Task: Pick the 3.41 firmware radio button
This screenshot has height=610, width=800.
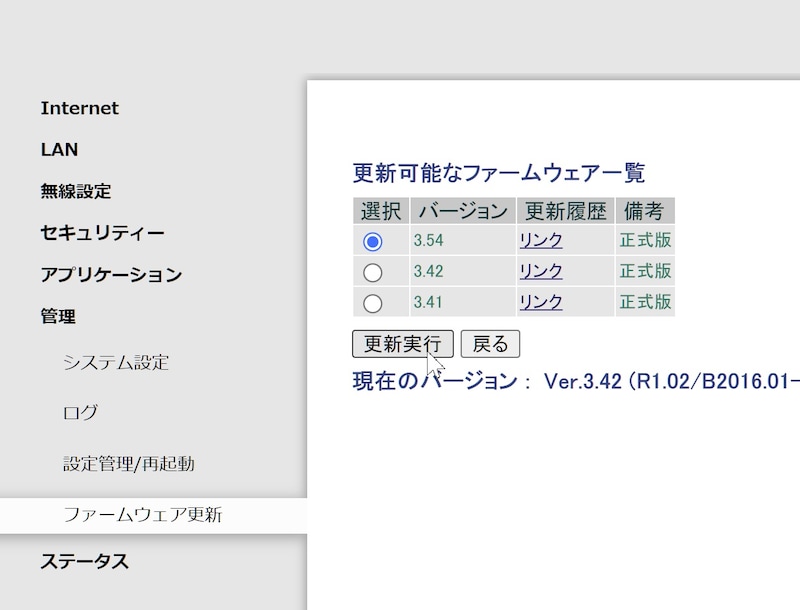Action: tap(373, 302)
